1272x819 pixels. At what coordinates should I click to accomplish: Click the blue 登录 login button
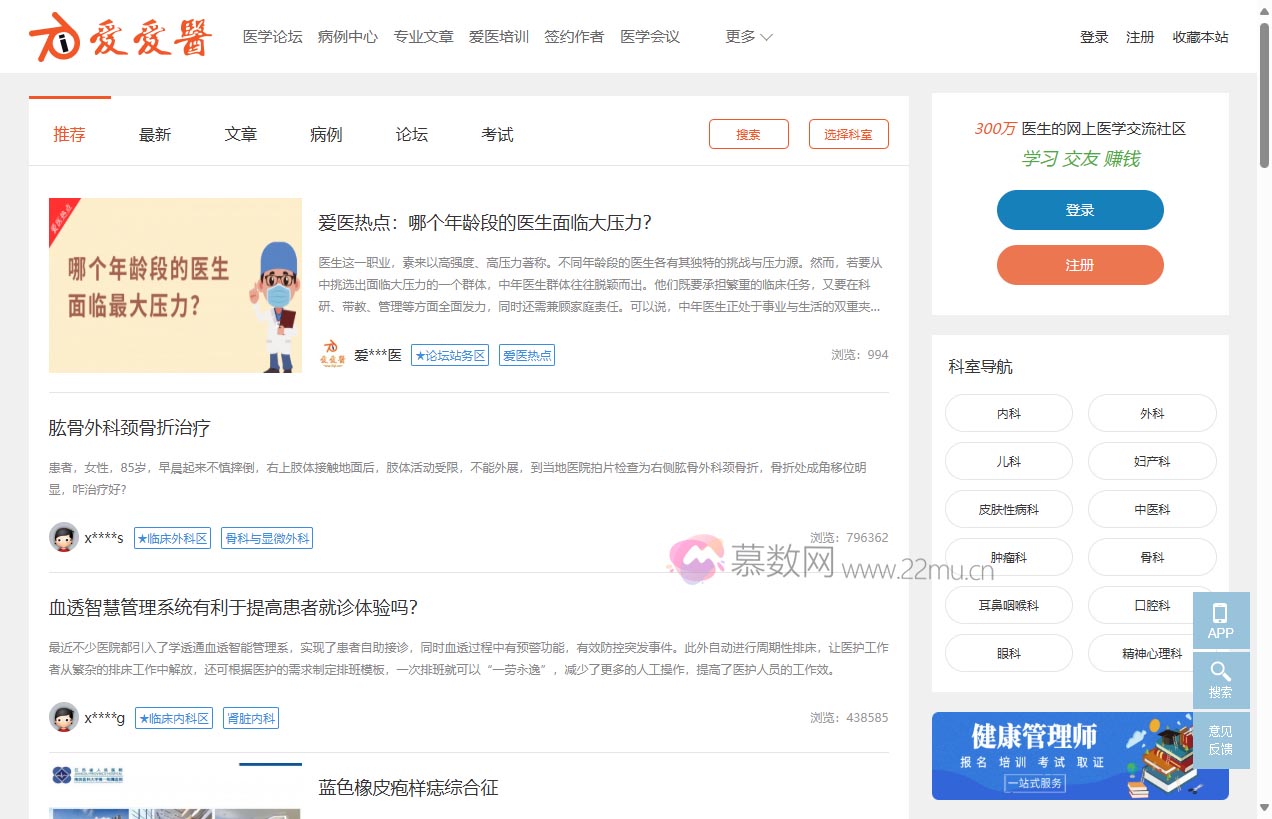(1080, 210)
